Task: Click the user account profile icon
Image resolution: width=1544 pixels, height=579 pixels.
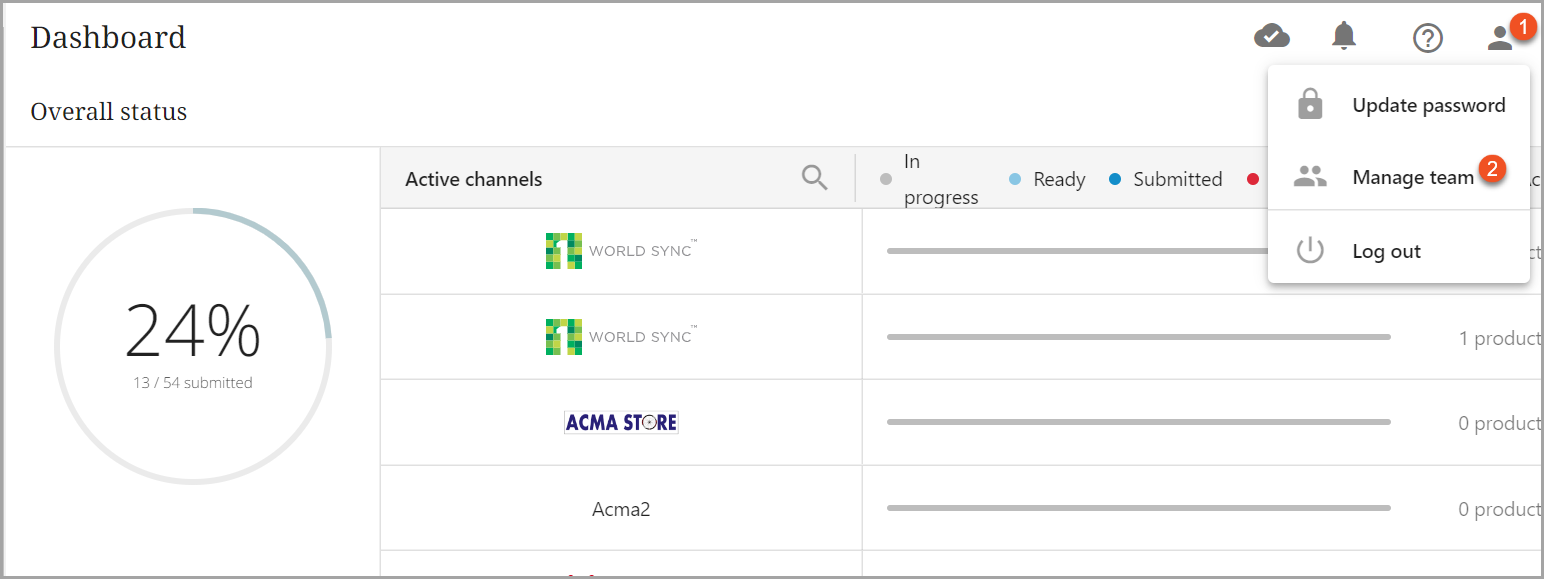Action: [1499, 38]
